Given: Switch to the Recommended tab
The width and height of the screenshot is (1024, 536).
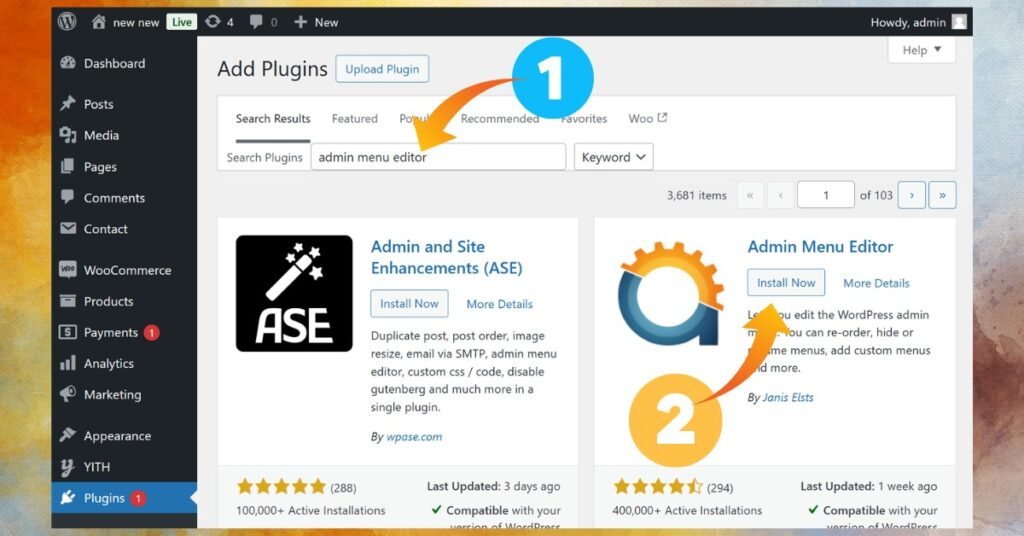Looking at the screenshot, I should 500,119.
